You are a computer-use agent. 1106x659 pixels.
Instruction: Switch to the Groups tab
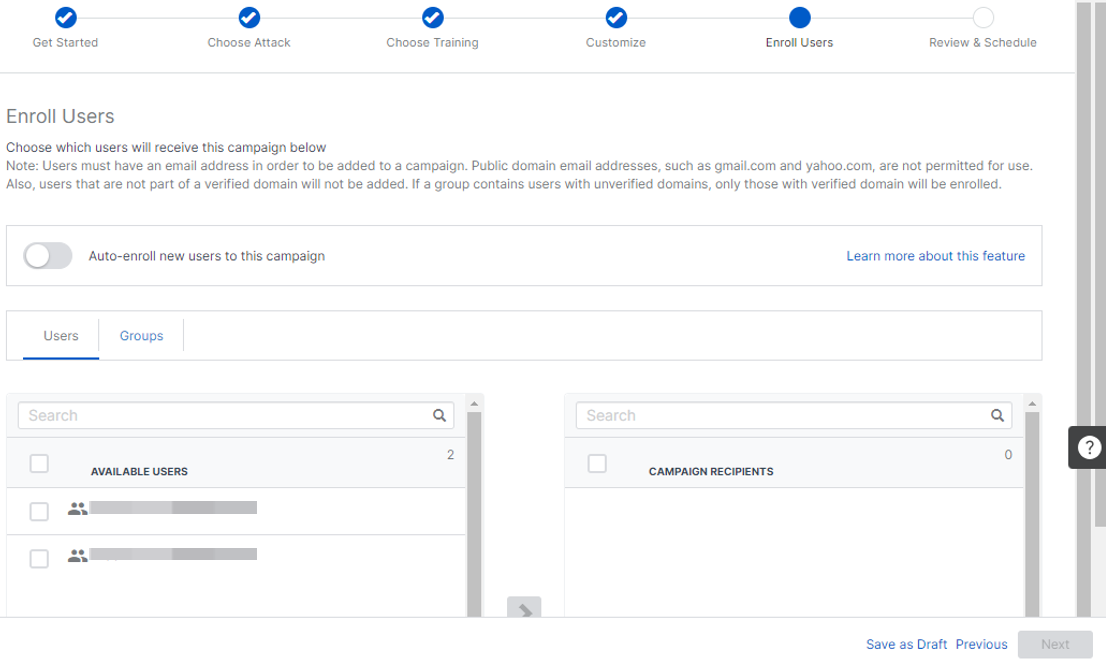[x=141, y=335]
